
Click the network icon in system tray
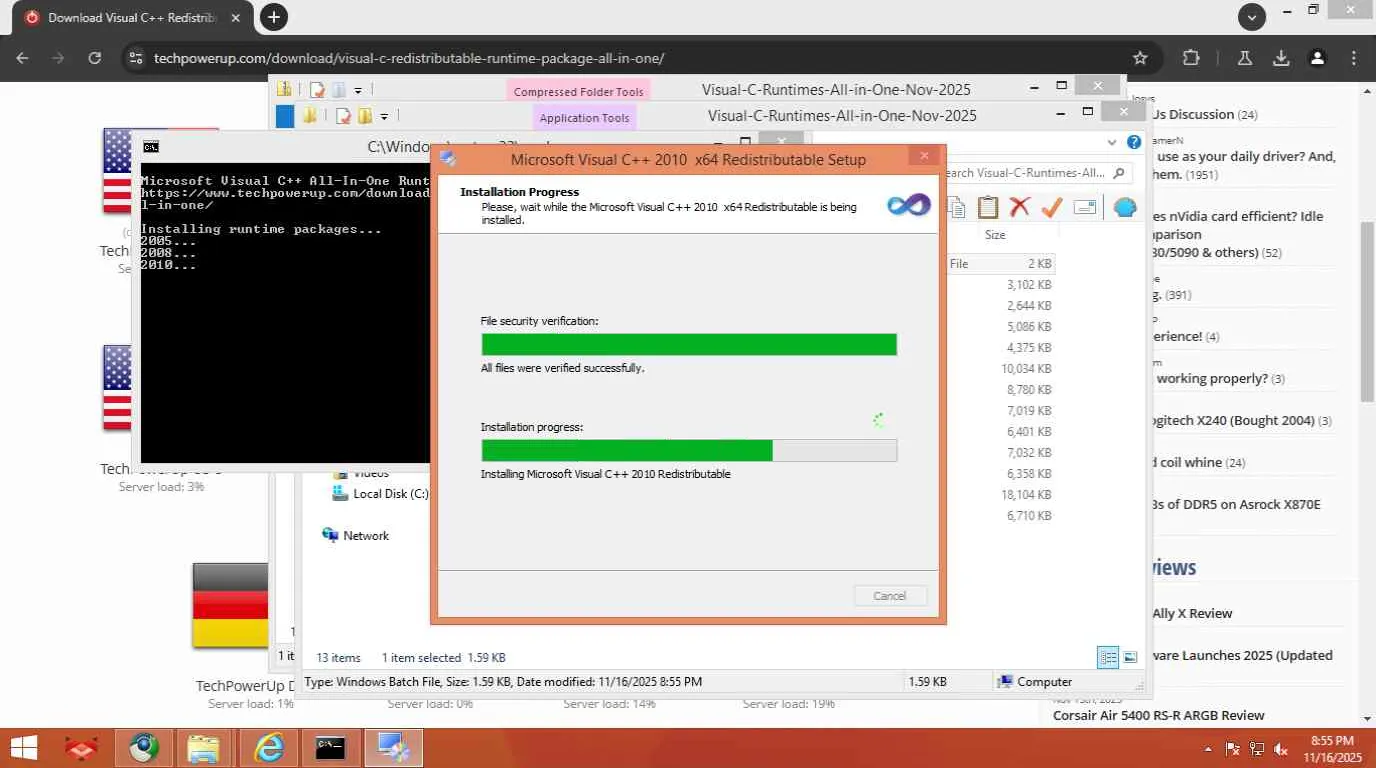(1257, 749)
